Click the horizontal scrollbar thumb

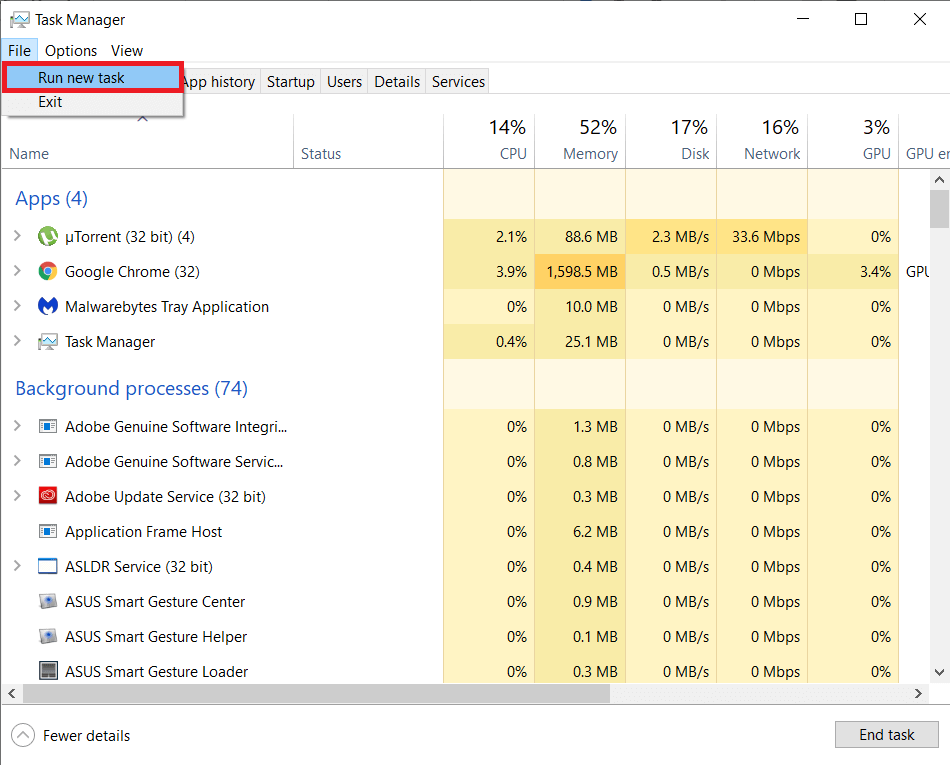(316, 694)
